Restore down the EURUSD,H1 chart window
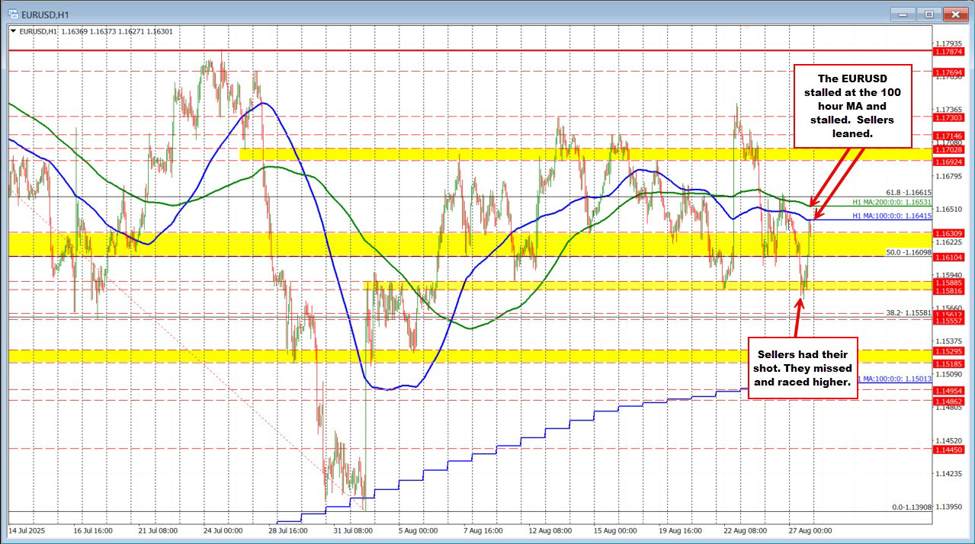This screenshot has height=544, width=975. 929,14
